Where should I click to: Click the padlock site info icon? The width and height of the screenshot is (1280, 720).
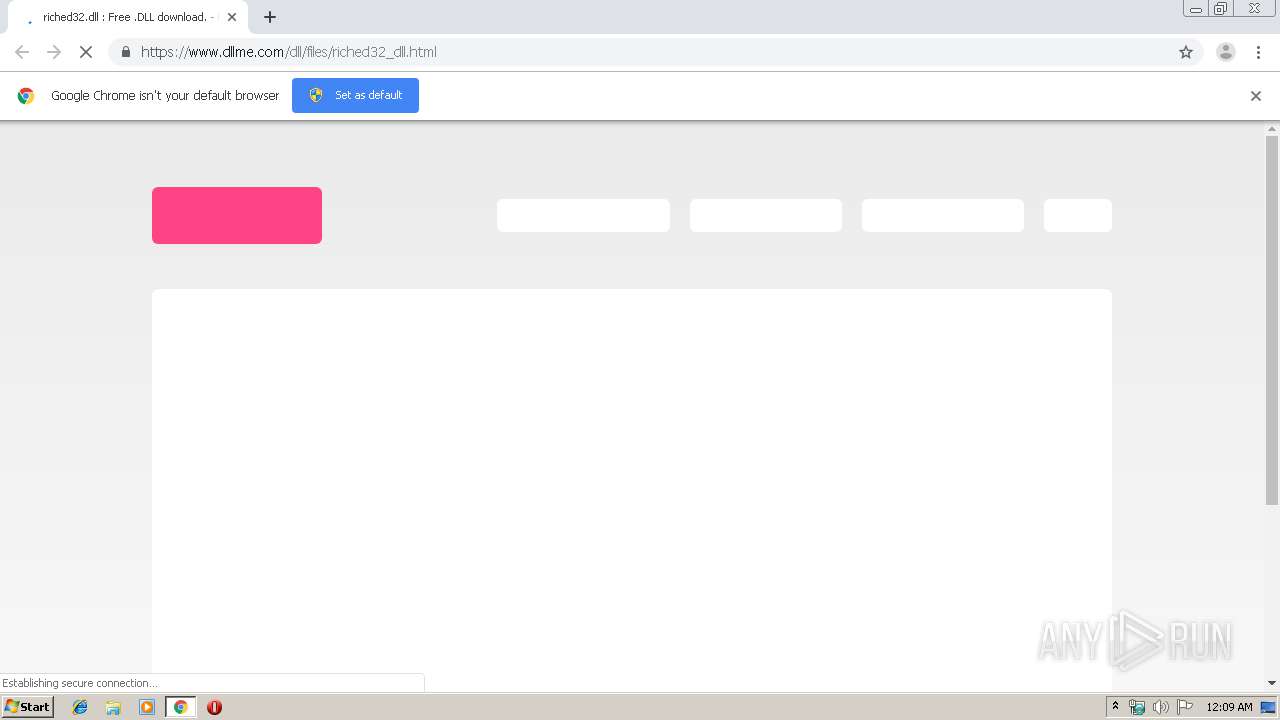point(125,52)
